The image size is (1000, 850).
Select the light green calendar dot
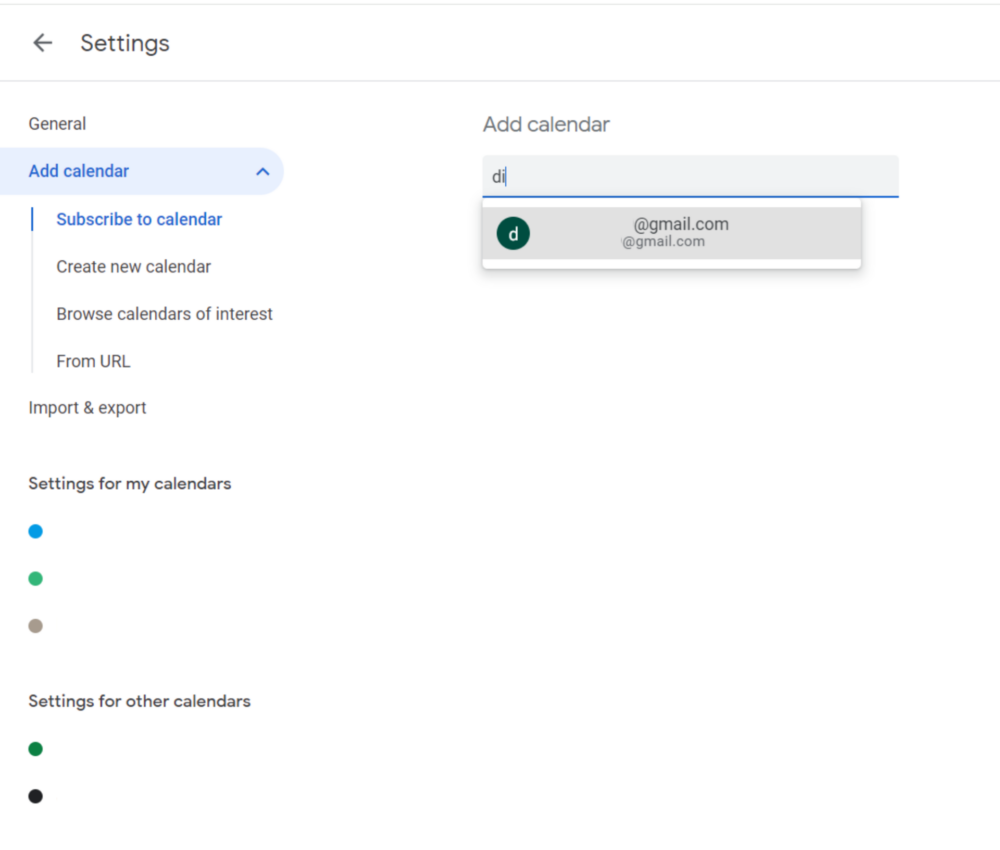point(36,578)
